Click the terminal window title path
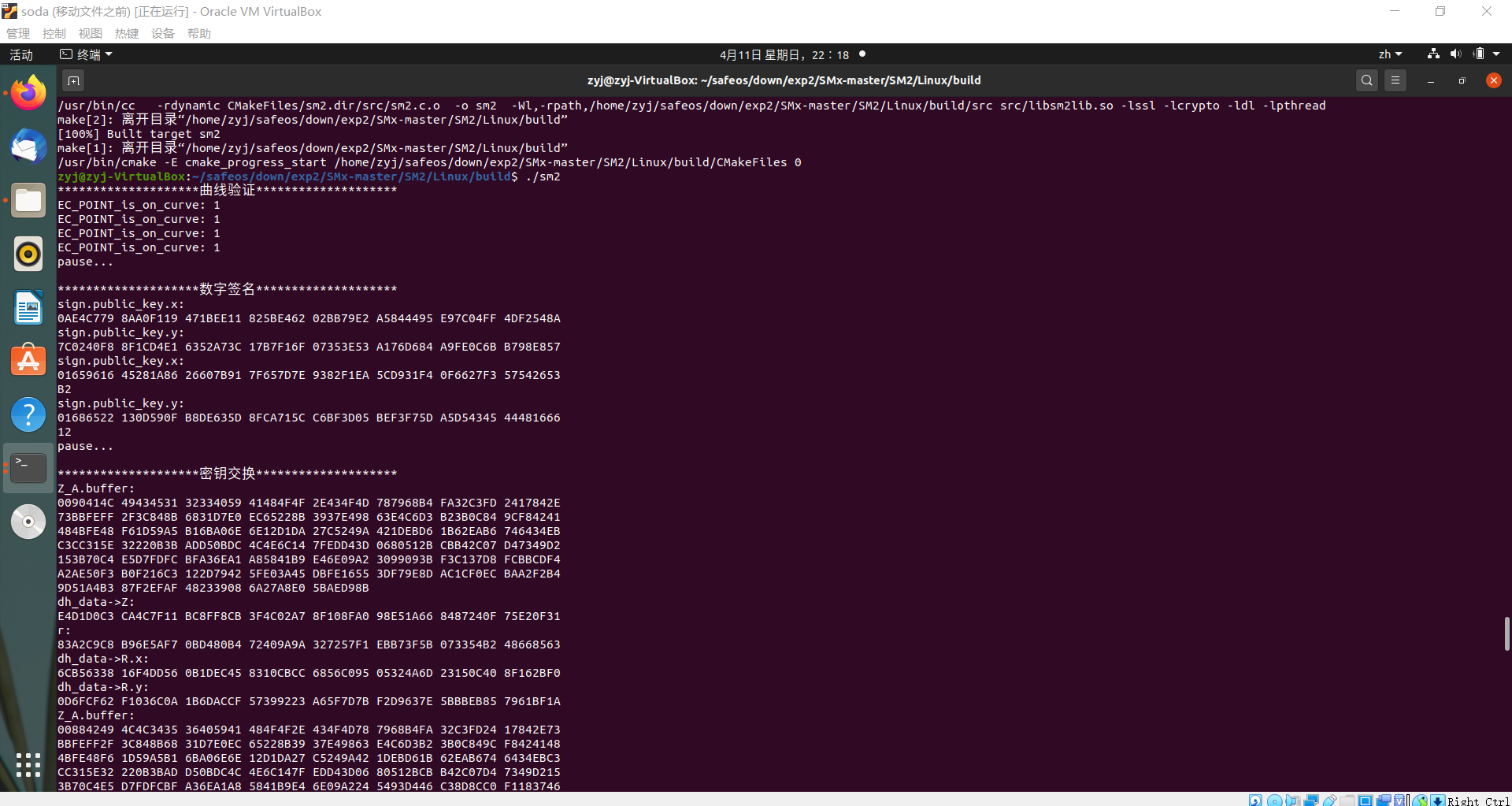The image size is (1512, 806). [784, 80]
